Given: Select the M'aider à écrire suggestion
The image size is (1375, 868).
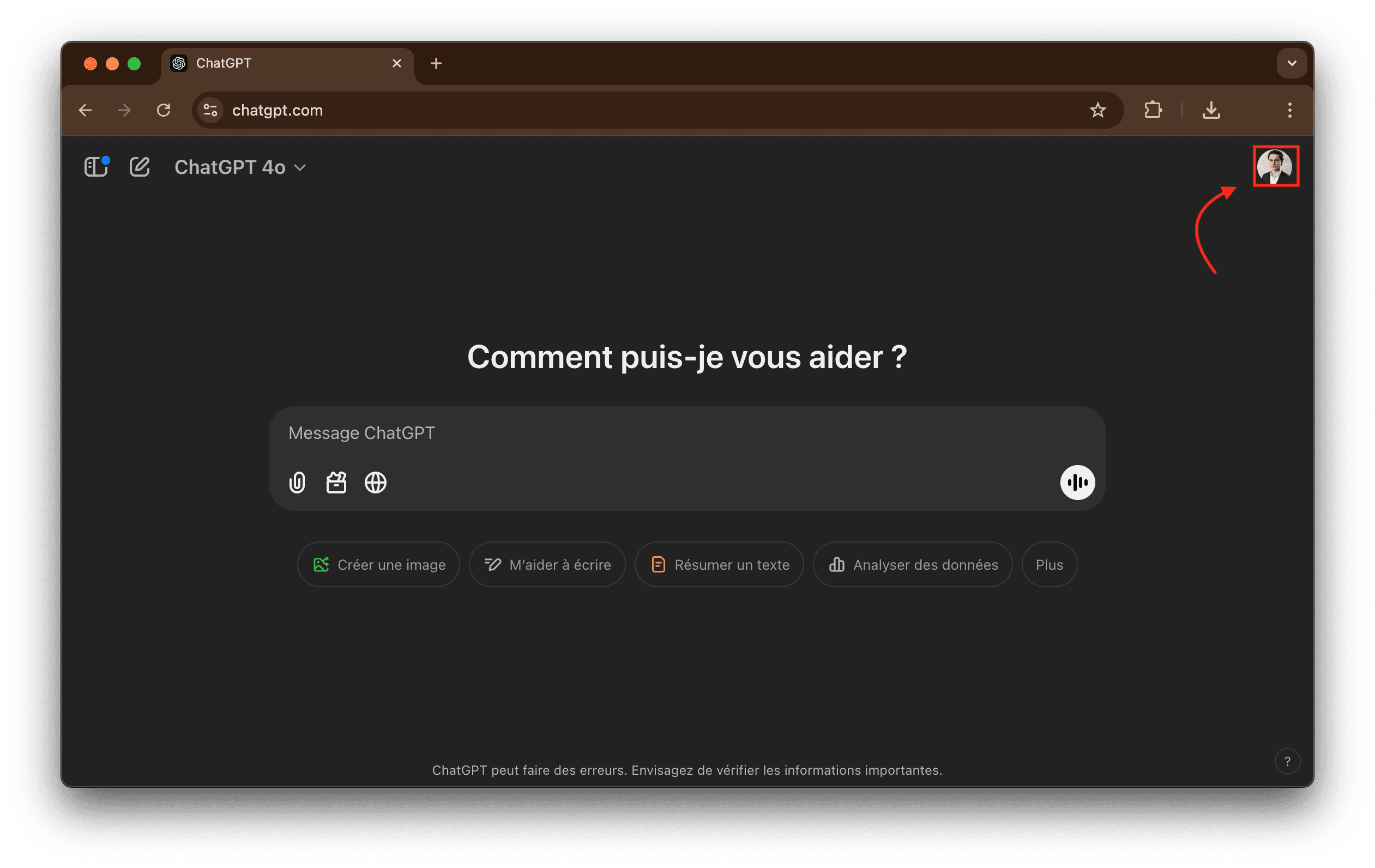Looking at the screenshot, I should (x=547, y=564).
